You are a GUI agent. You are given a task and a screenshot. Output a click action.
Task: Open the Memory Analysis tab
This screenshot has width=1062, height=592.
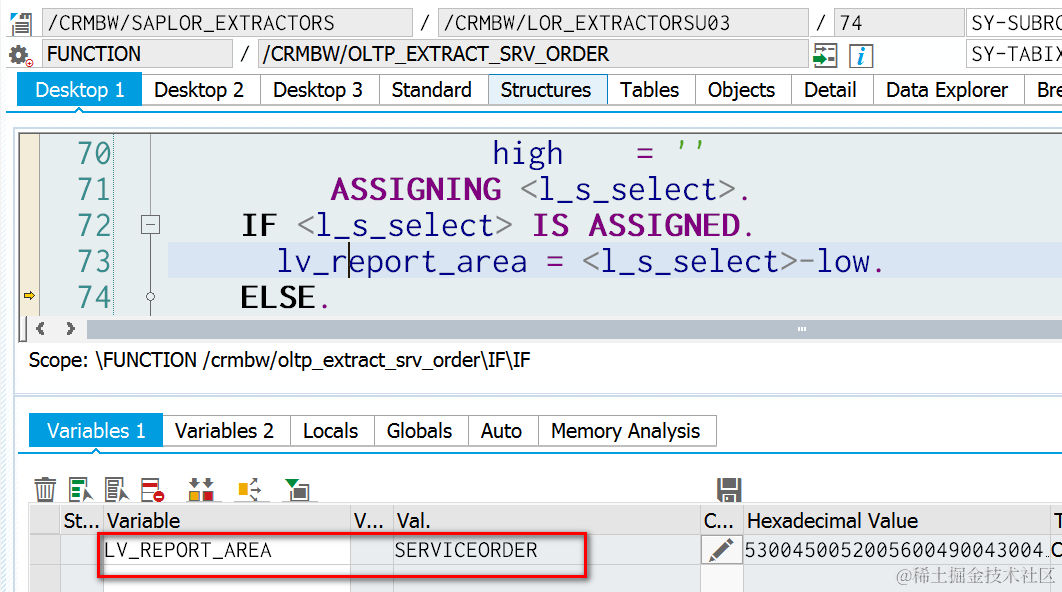[x=626, y=431]
